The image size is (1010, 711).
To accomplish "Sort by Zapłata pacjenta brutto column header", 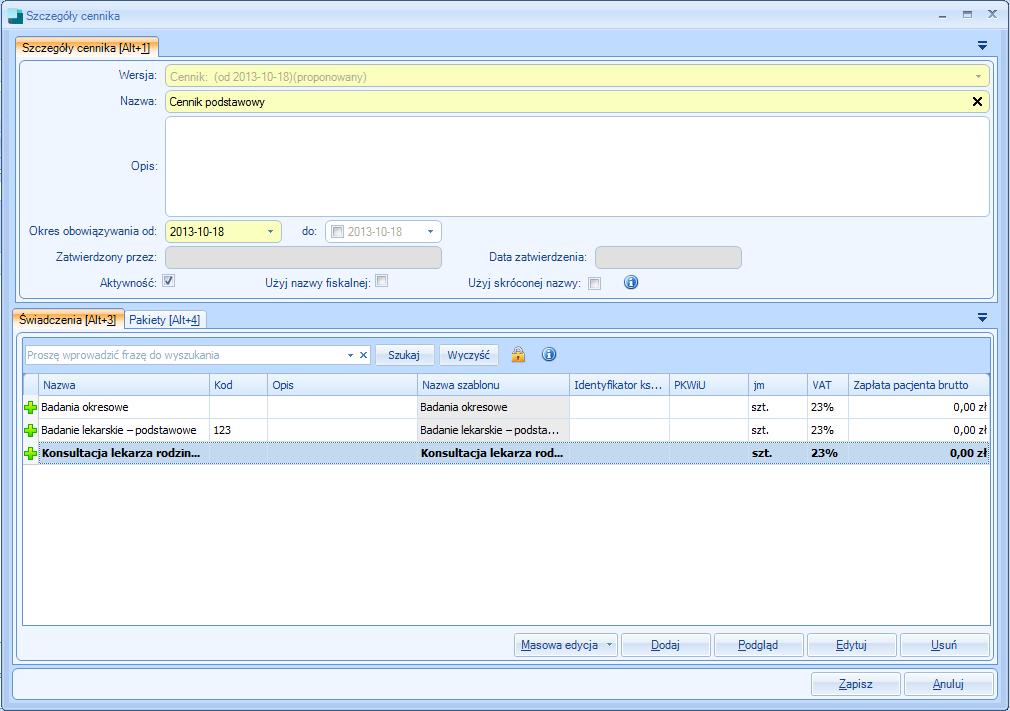I will [x=919, y=385].
